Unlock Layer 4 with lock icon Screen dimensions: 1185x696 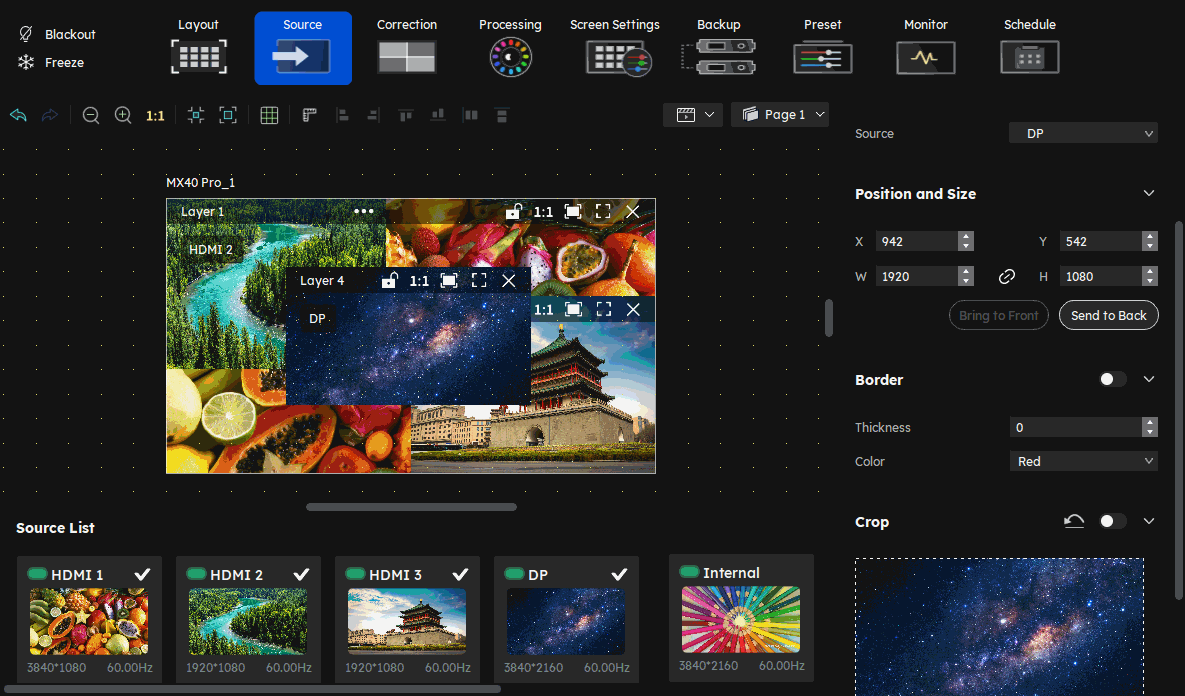click(x=389, y=281)
